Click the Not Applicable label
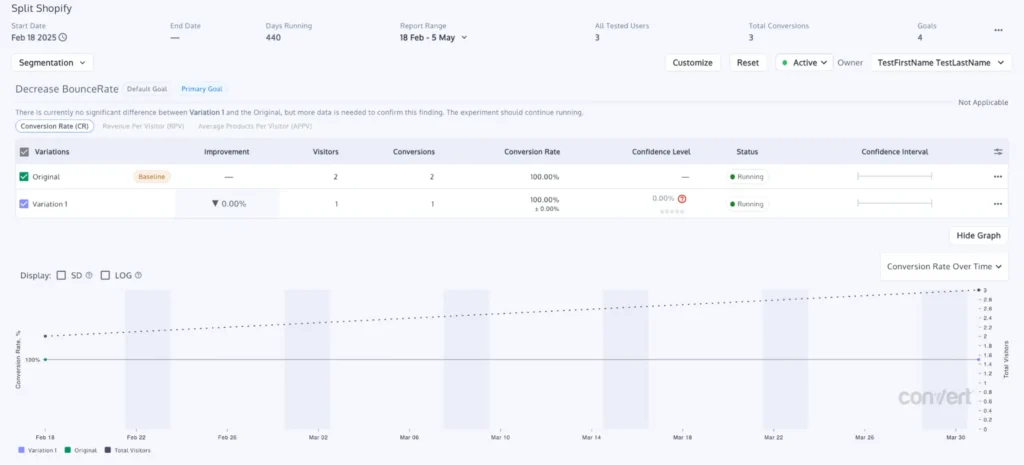 click(x=983, y=103)
